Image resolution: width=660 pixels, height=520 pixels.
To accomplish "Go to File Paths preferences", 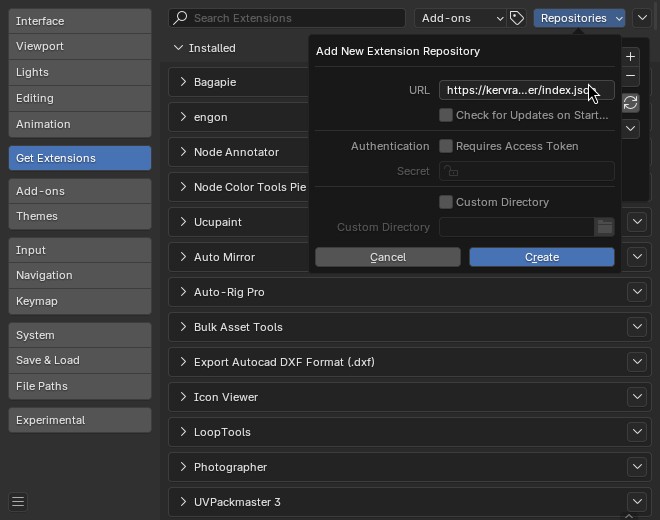I will [x=80, y=387].
